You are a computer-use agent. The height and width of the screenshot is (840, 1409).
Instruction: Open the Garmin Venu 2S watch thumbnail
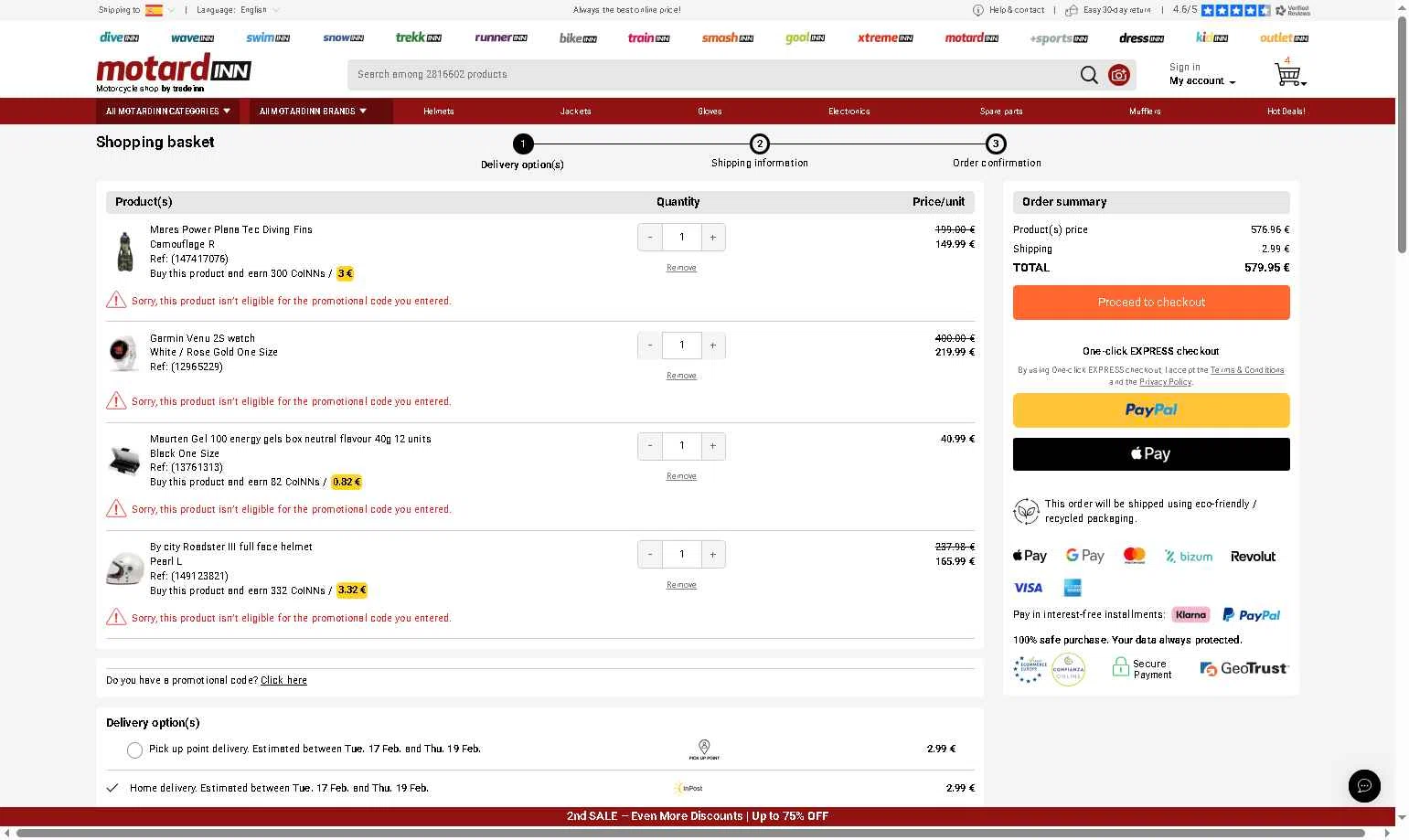(x=123, y=353)
